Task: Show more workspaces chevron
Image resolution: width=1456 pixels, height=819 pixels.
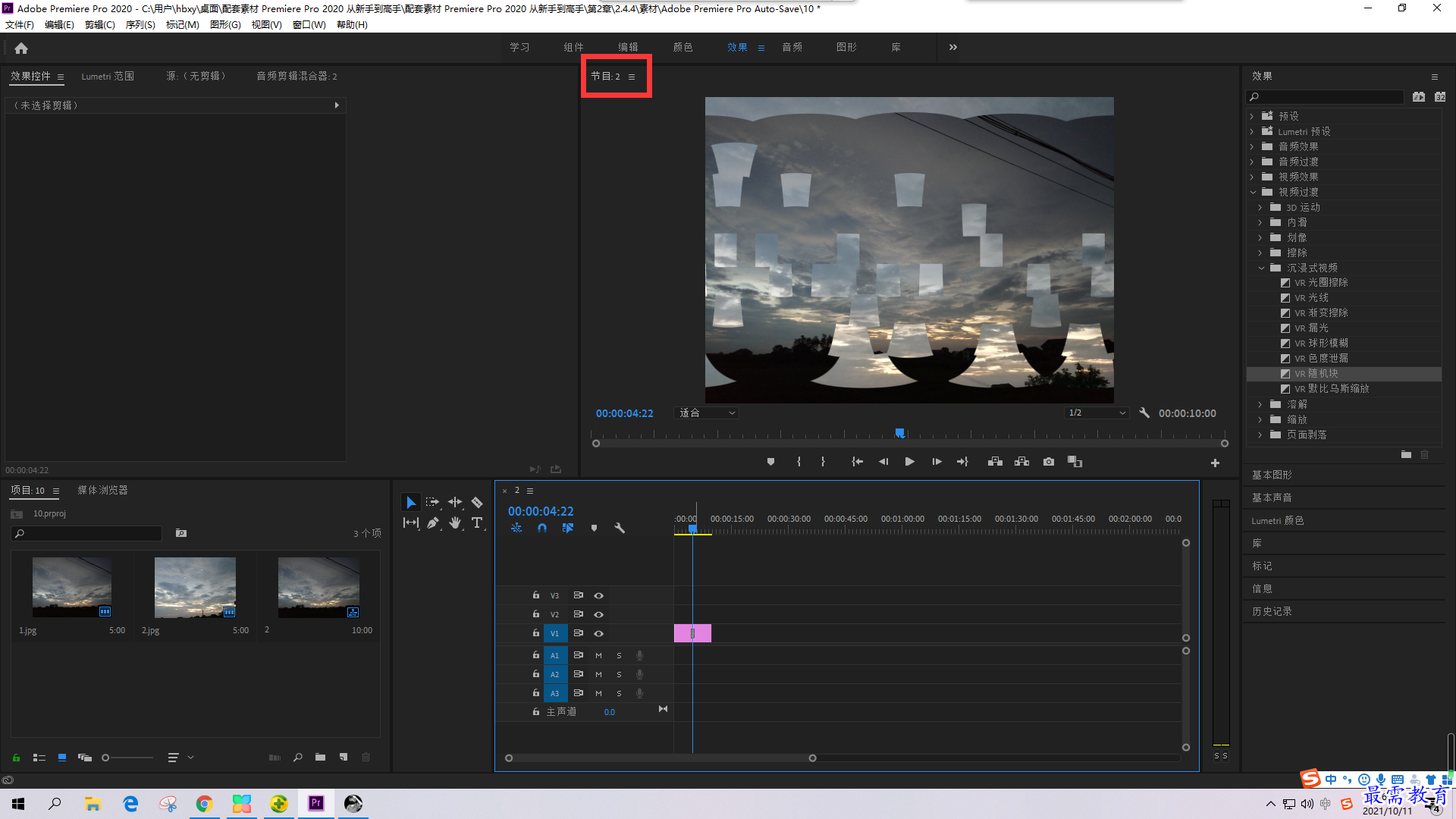Action: tap(952, 47)
